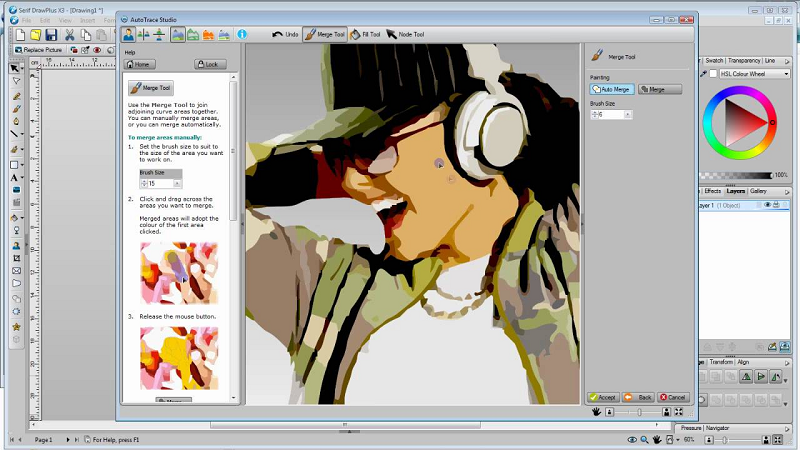Select the Pointer tool in left toolbox
800x450 pixels.
tap(15, 67)
